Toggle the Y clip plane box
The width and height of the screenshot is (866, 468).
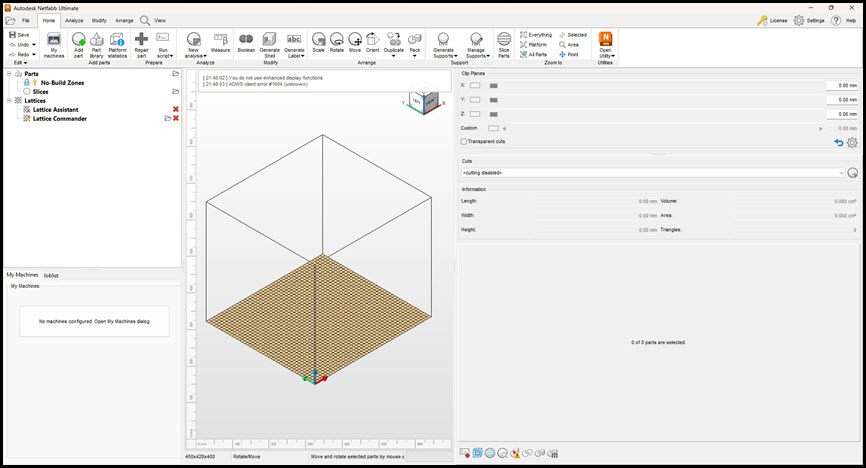475,100
